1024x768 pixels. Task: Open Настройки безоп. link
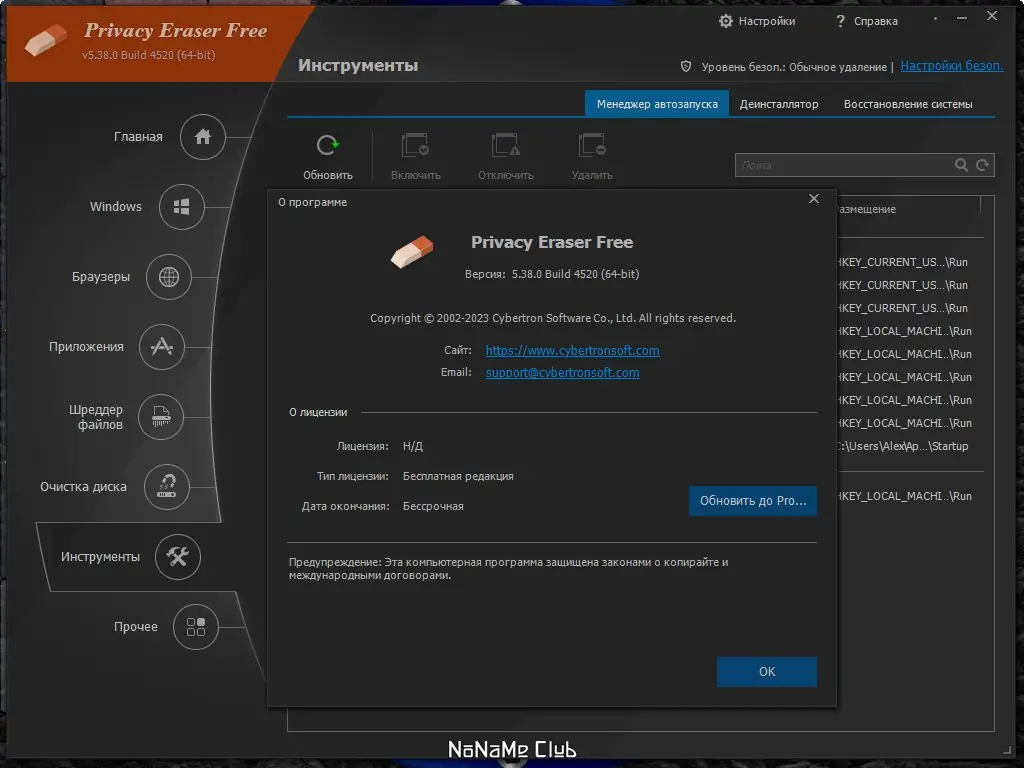point(952,66)
